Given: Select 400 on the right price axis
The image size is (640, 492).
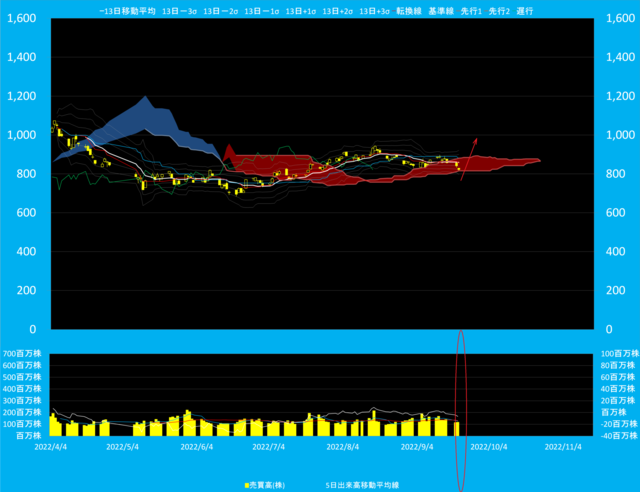Looking at the screenshot, I should pos(616,251).
